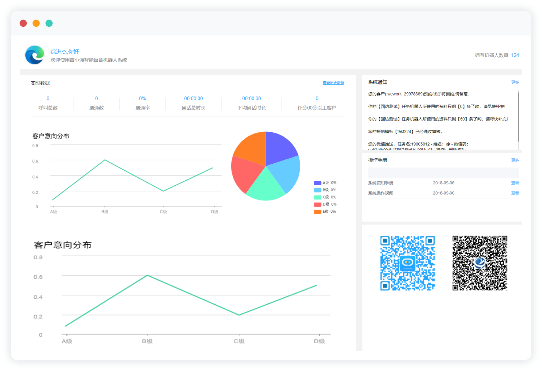Toggle the orange legend swatch in pie legend
The height and width of the screenshot is (371, 542).
click(x=317, y=212)
